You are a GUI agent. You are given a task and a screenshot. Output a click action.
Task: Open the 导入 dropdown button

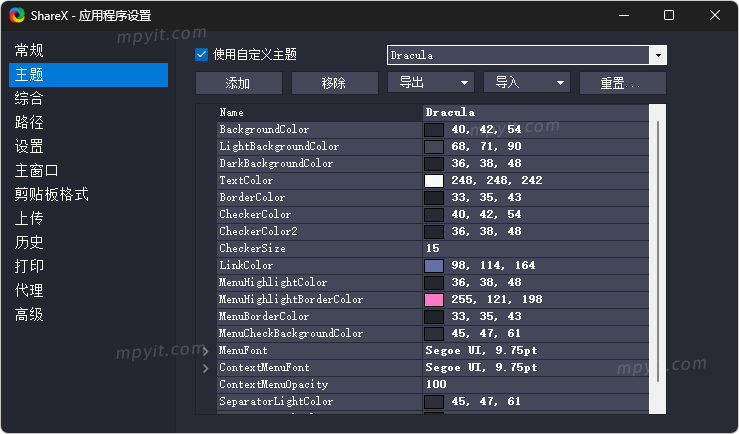(x=527, y=83)
